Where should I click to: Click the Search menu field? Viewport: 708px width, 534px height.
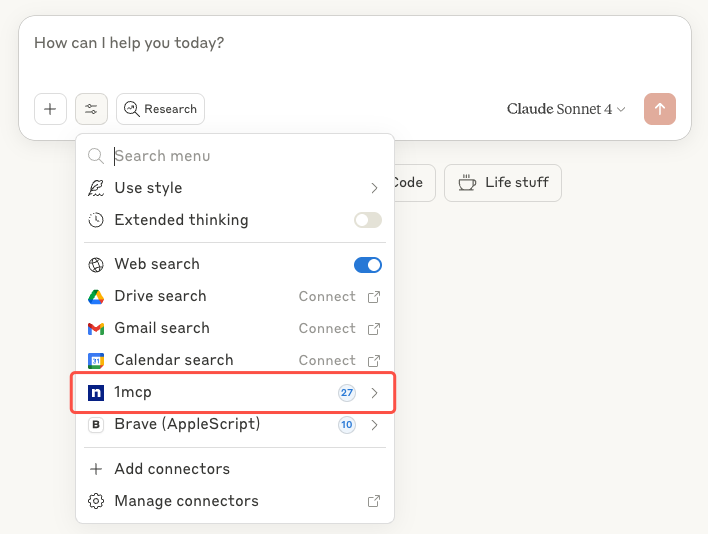pos(235,156)
